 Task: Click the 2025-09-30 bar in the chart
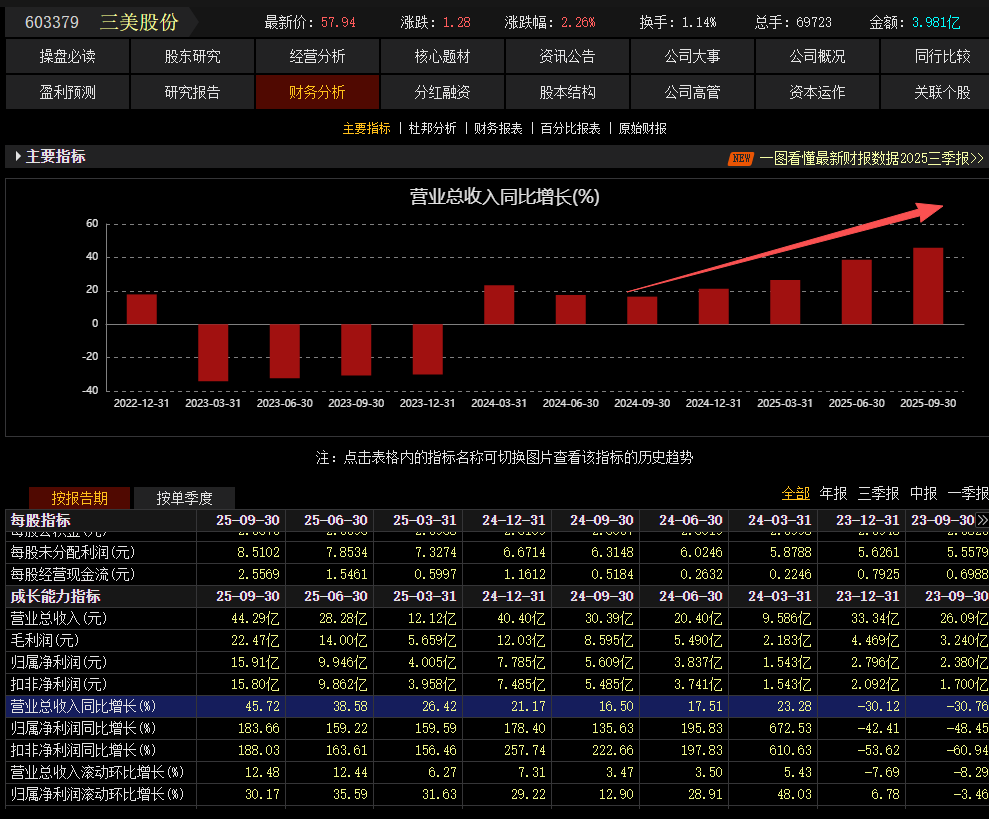tap(928, 286)
